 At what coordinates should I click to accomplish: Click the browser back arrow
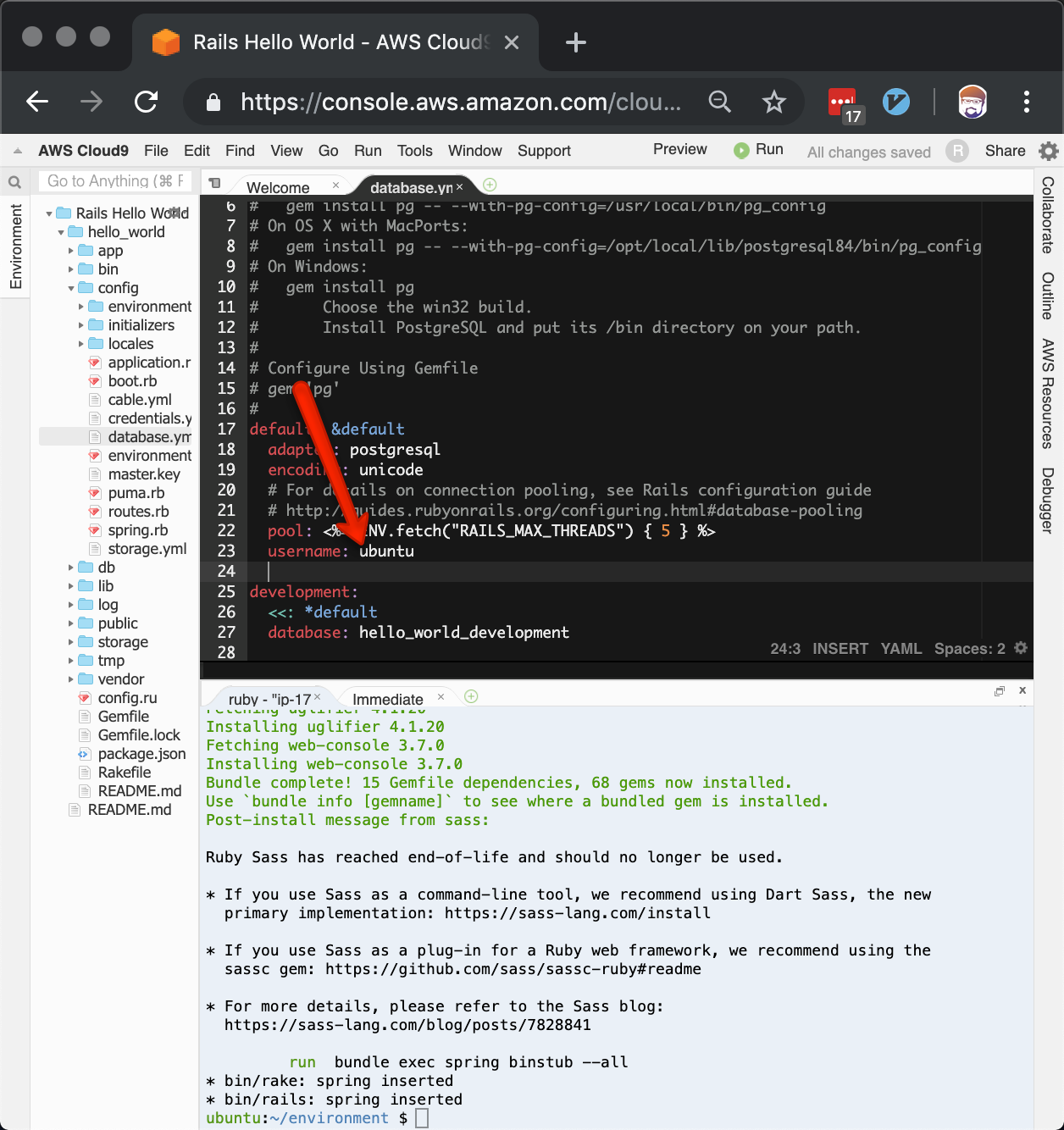coord(37,102)
